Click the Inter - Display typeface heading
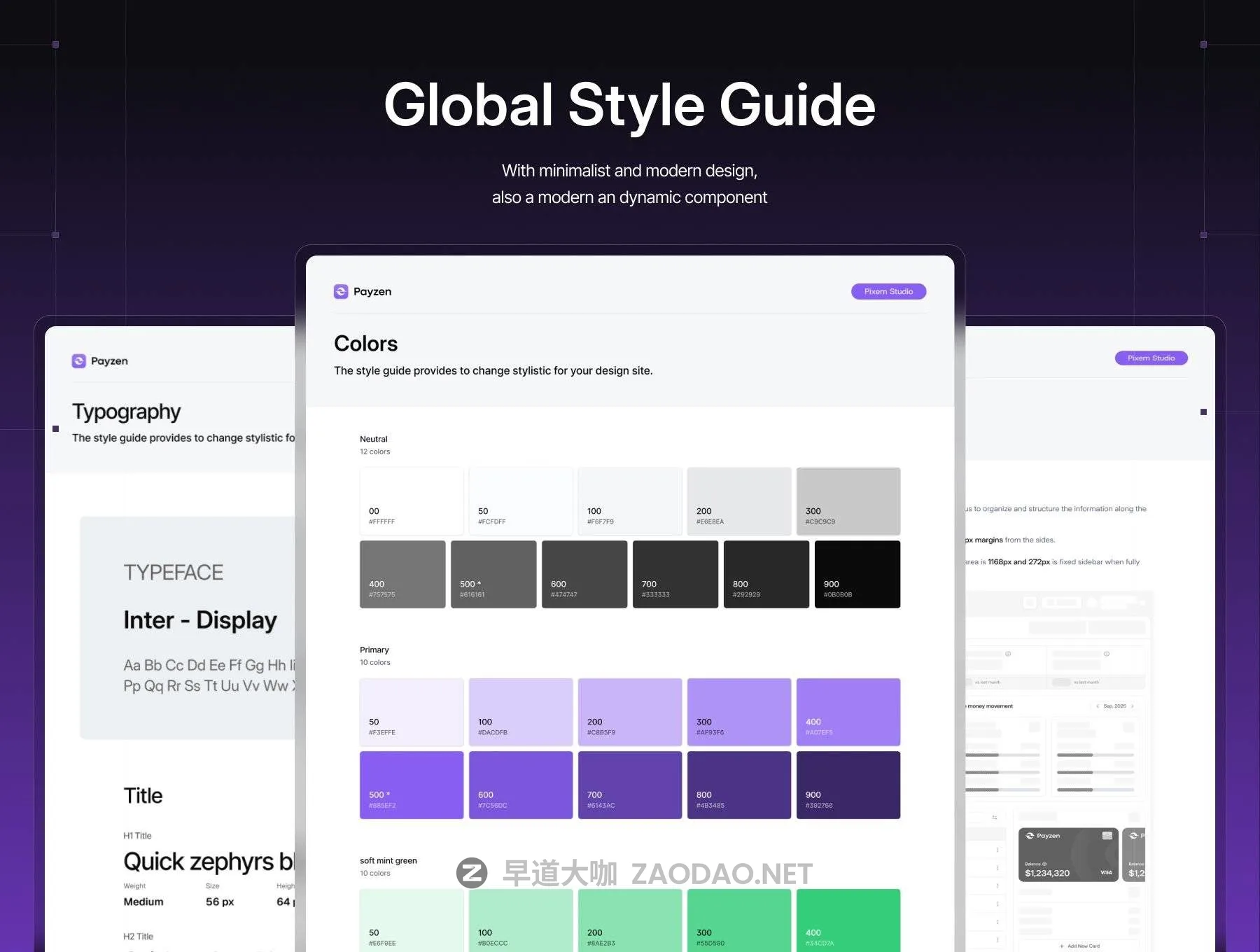1260x952 pixels. coord(200,620)
